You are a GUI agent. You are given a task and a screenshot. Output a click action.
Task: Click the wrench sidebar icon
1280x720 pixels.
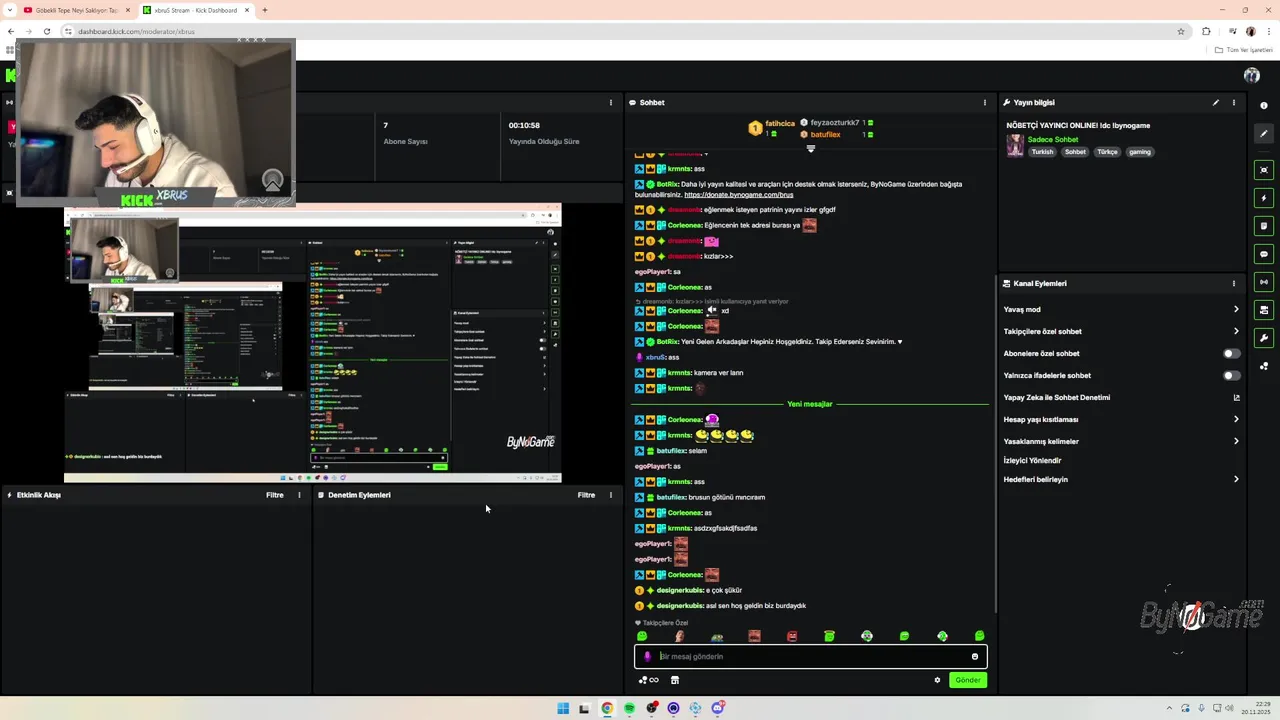[1264, 338]
